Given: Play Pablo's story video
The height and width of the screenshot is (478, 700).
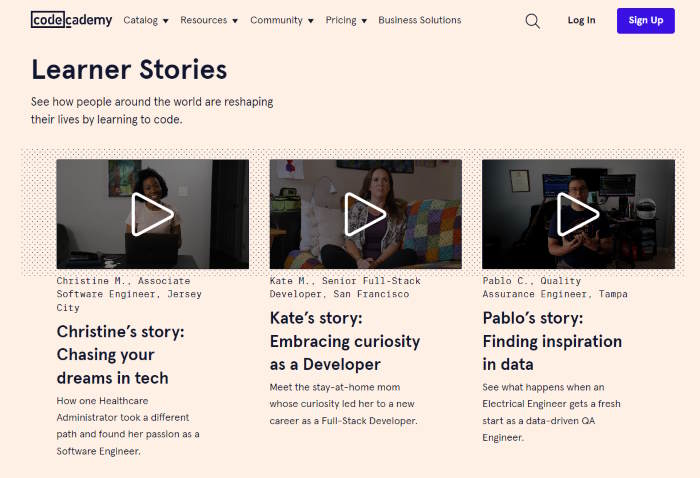Looking at the screenshot, I should [579, 214].
